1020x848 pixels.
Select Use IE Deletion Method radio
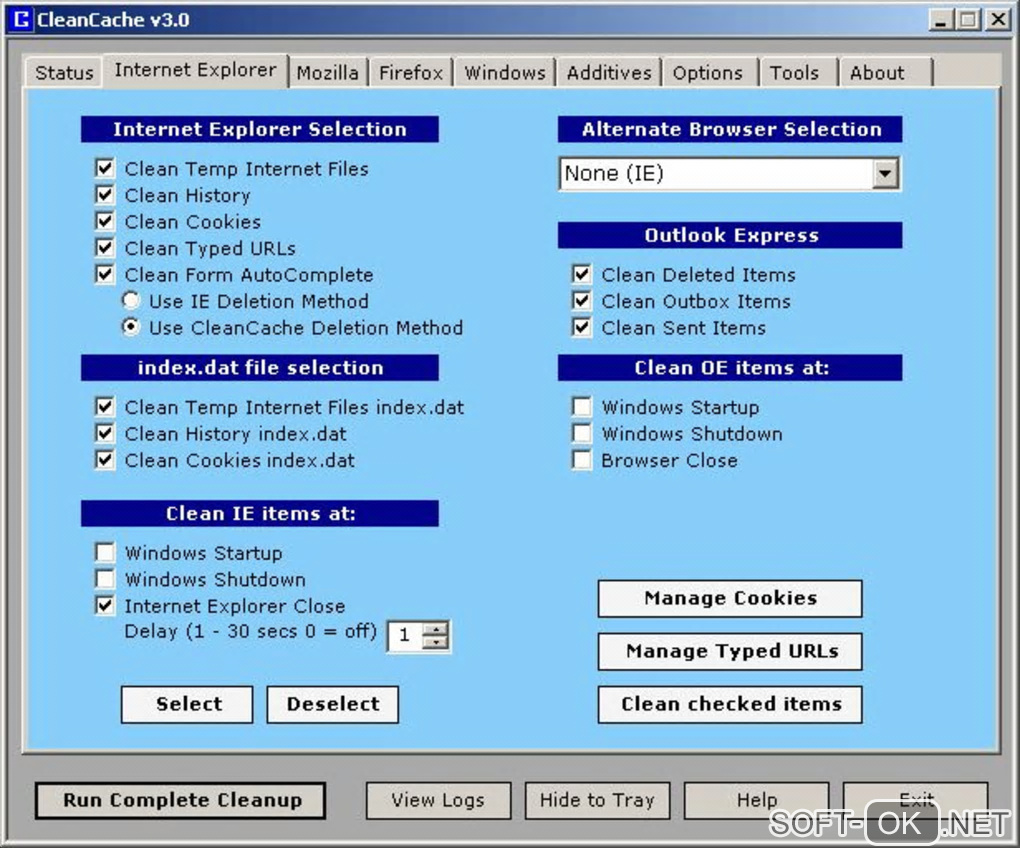(131, 300)
